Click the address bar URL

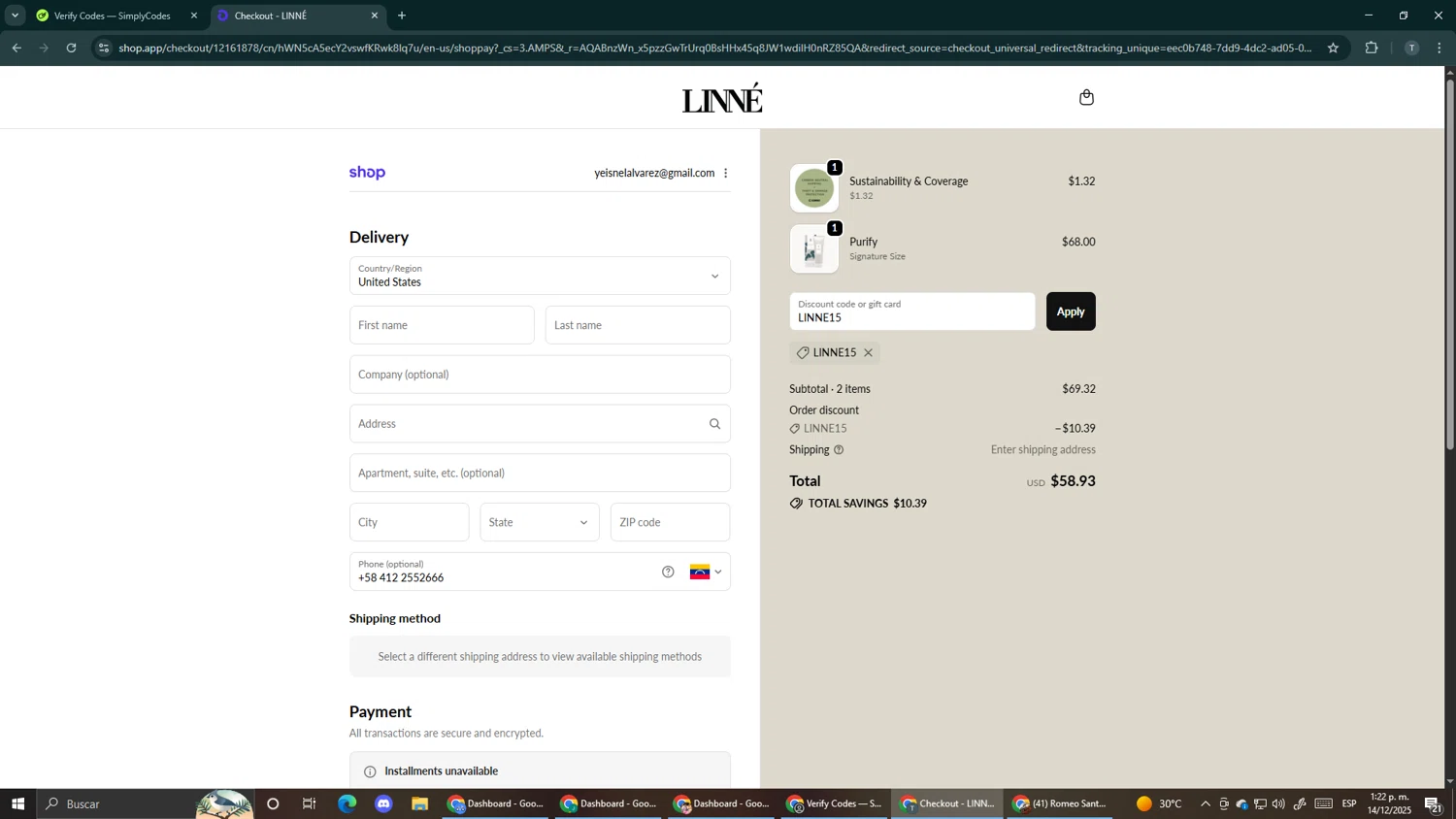click(x=714, y=48)
